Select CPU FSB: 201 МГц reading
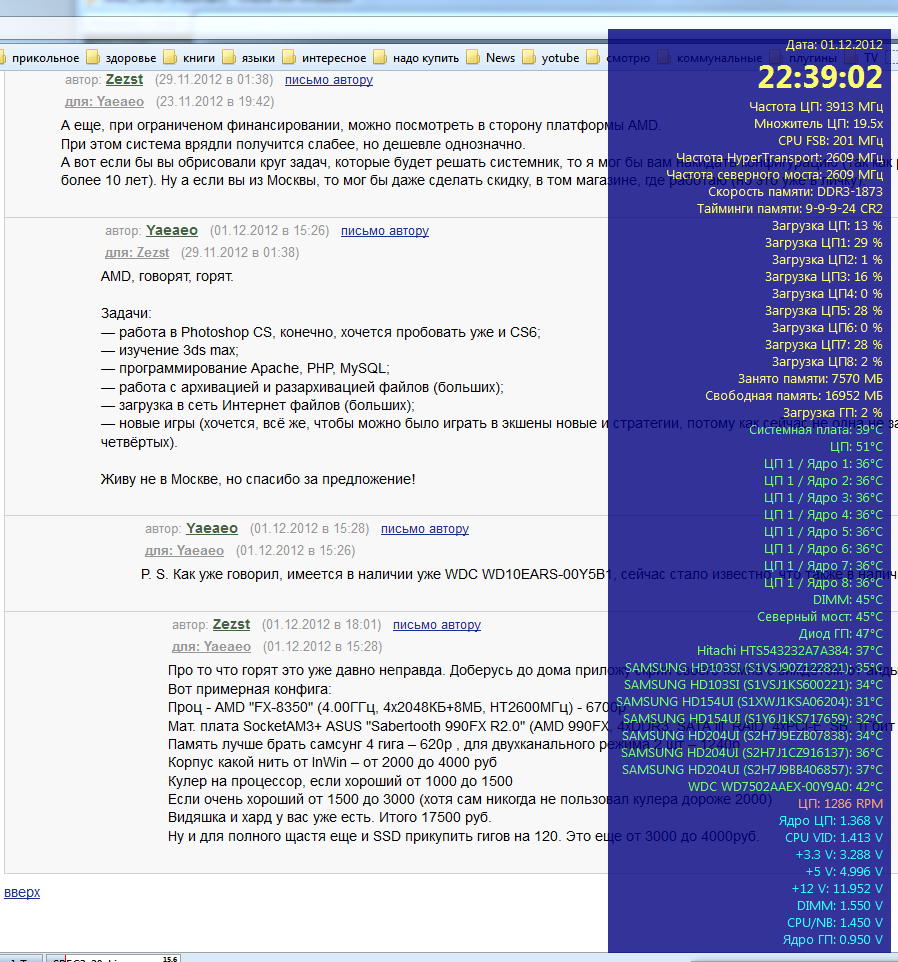898x962 pixels. pos(831,140)
